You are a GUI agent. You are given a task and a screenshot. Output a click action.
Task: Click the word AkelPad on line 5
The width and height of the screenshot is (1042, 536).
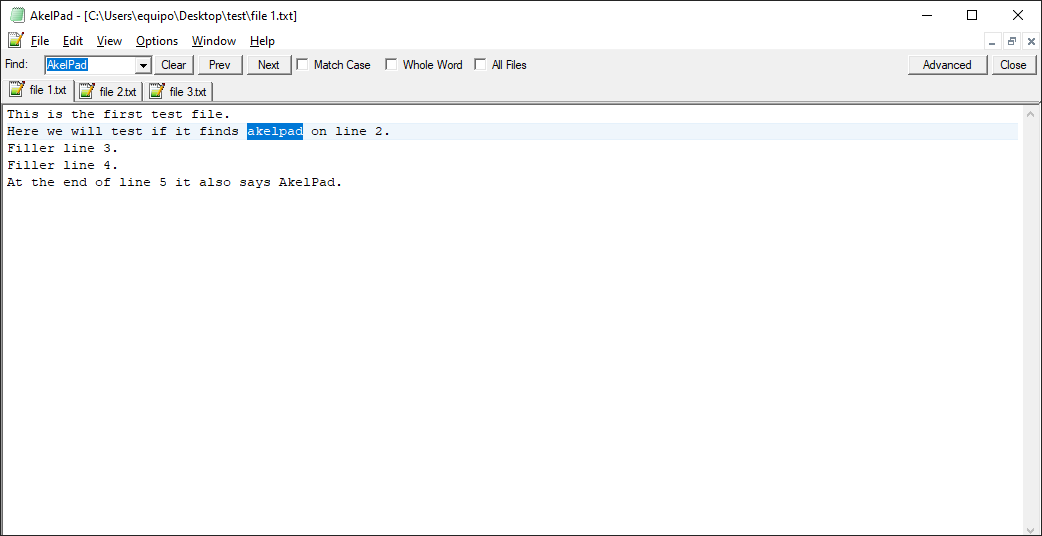click(x=306, y=183)
